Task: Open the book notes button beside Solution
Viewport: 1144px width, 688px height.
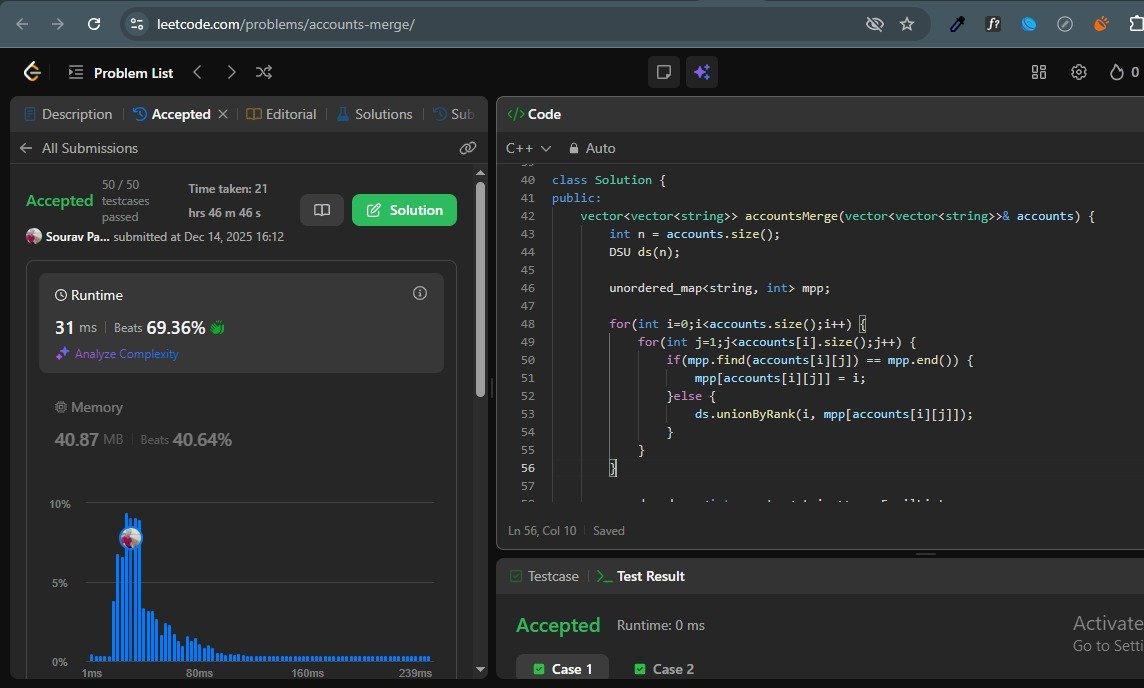Action: point(322,210)
